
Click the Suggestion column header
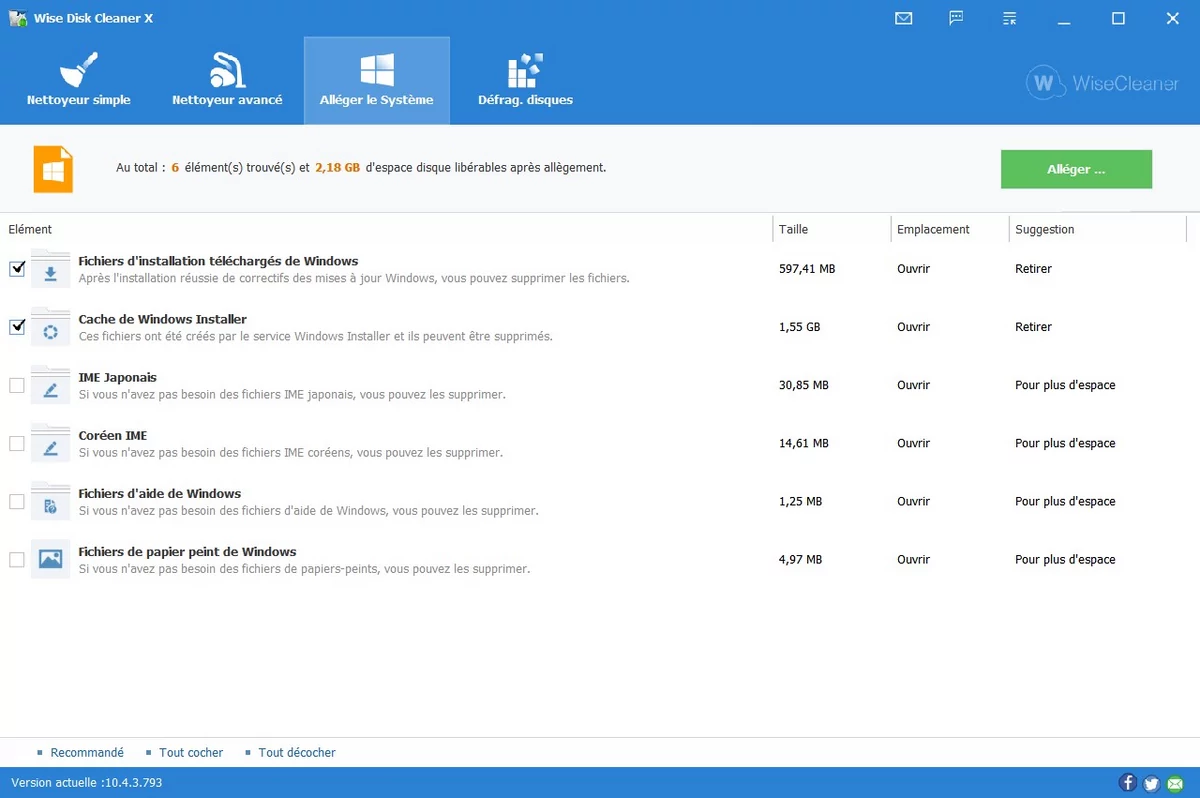point(1098,229)
